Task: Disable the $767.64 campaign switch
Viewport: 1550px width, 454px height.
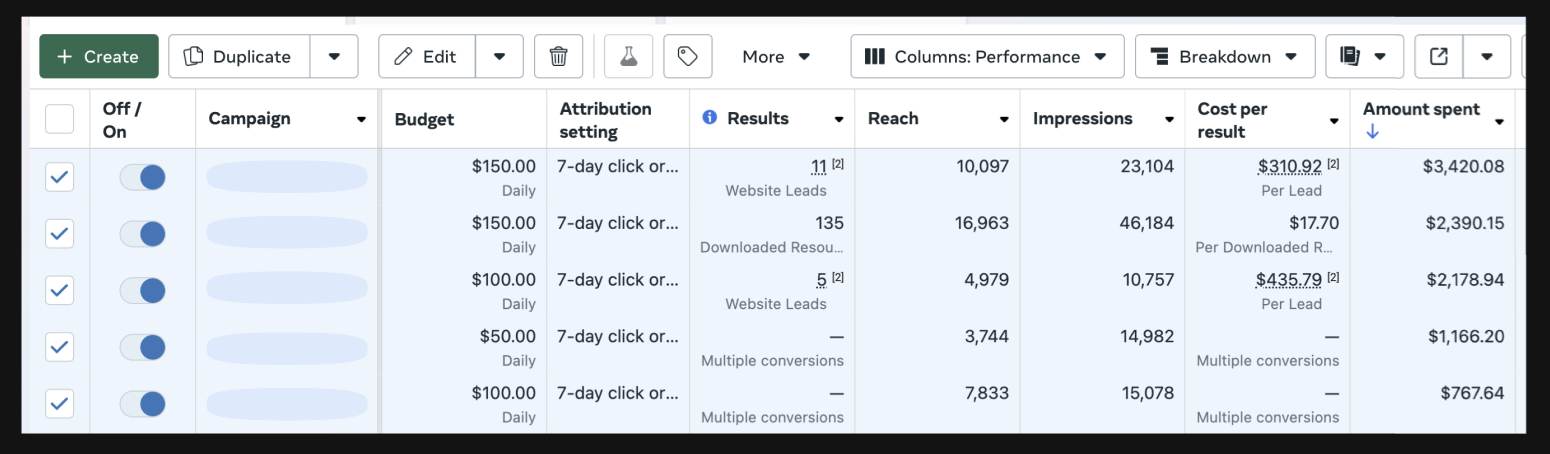Action: (143, 404)
